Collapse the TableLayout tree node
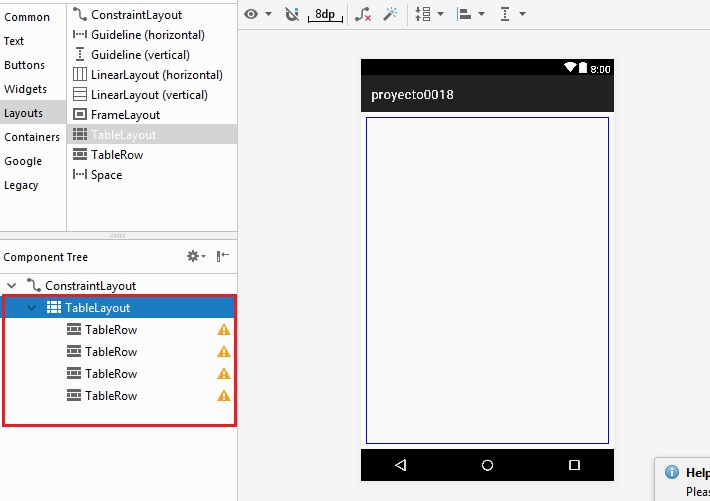The height and width of the screenshot is (501, 710). coord(32,308)
